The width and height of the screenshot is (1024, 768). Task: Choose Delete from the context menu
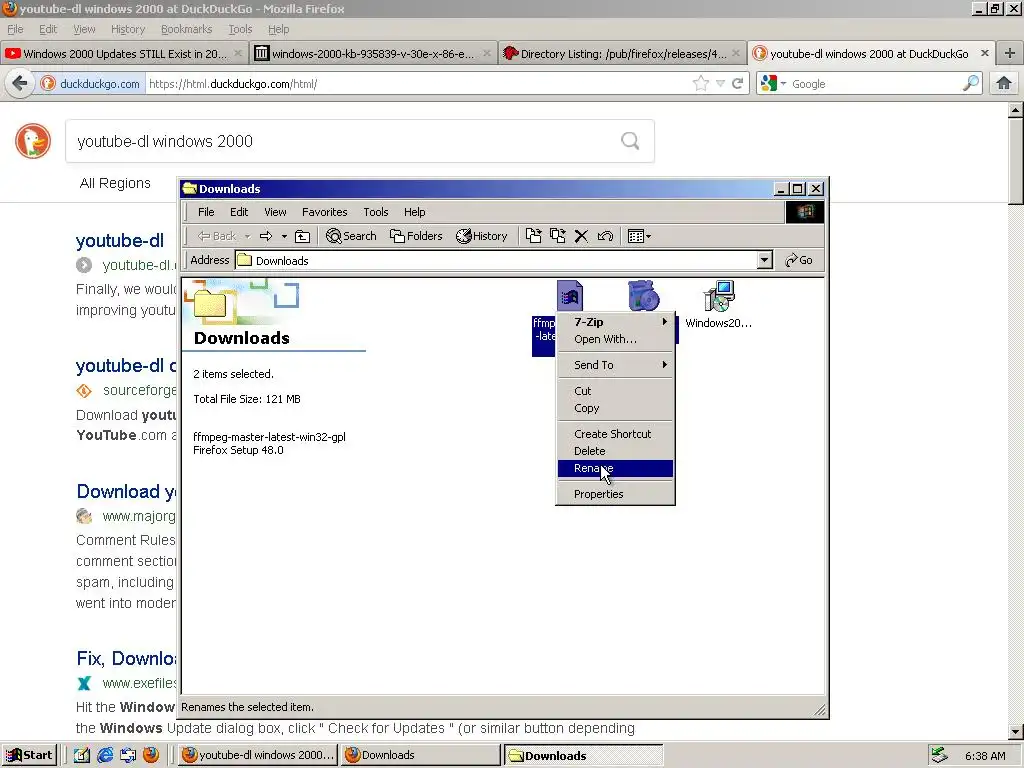point(615,451)
